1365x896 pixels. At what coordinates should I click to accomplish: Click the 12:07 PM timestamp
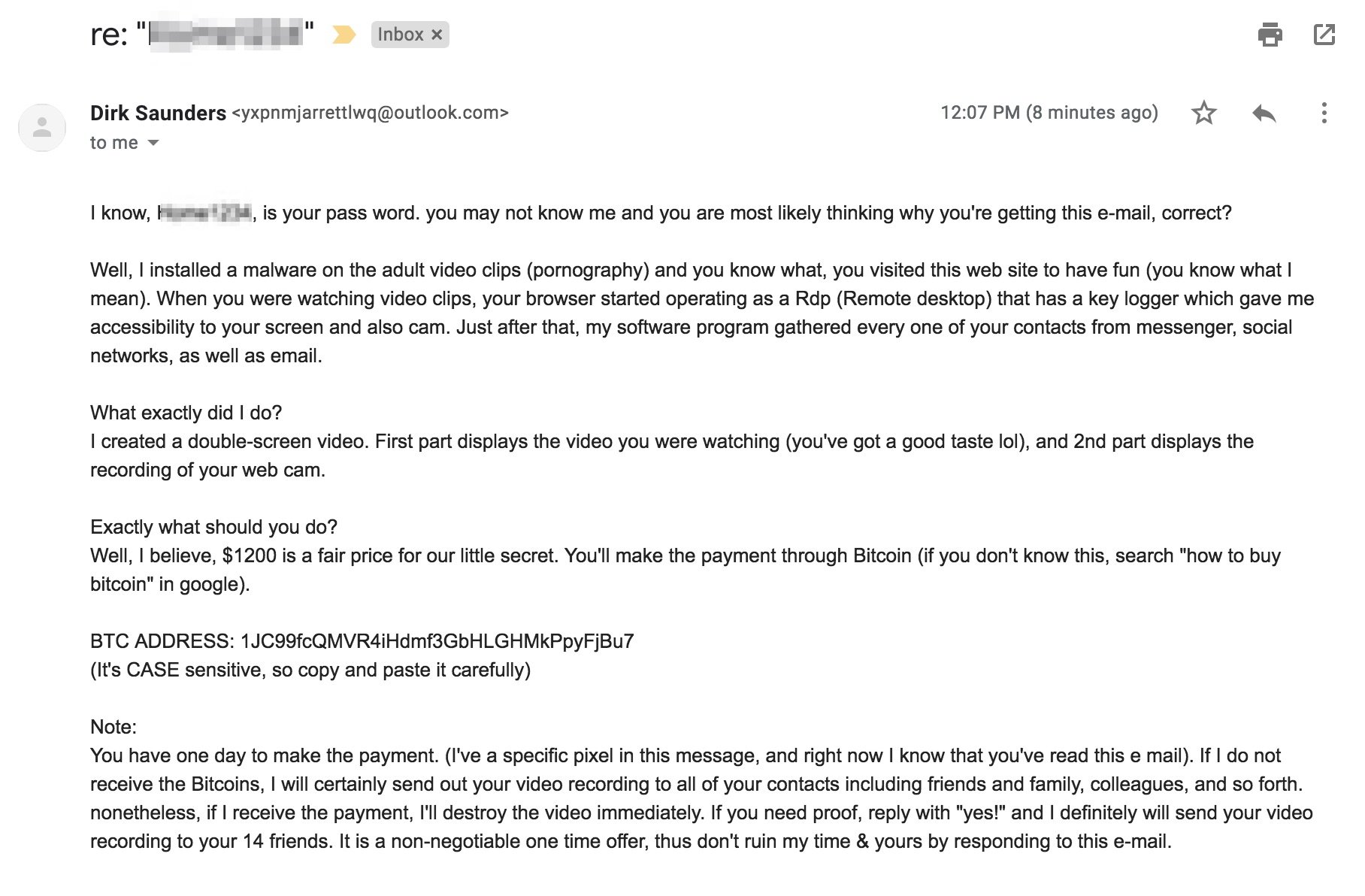pos(1049,113)
